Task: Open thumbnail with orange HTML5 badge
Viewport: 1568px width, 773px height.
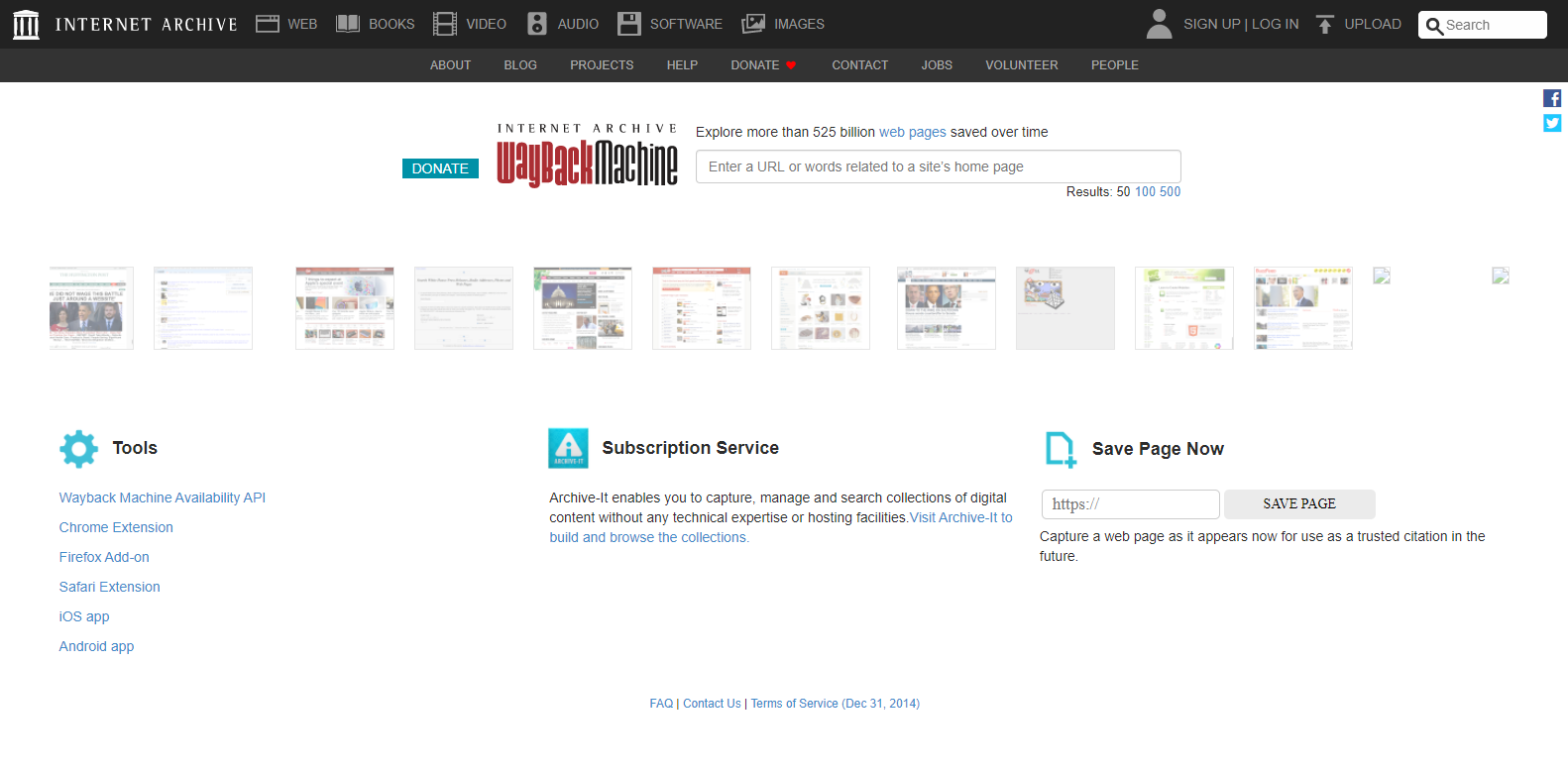Action: tap(1184, 308)
